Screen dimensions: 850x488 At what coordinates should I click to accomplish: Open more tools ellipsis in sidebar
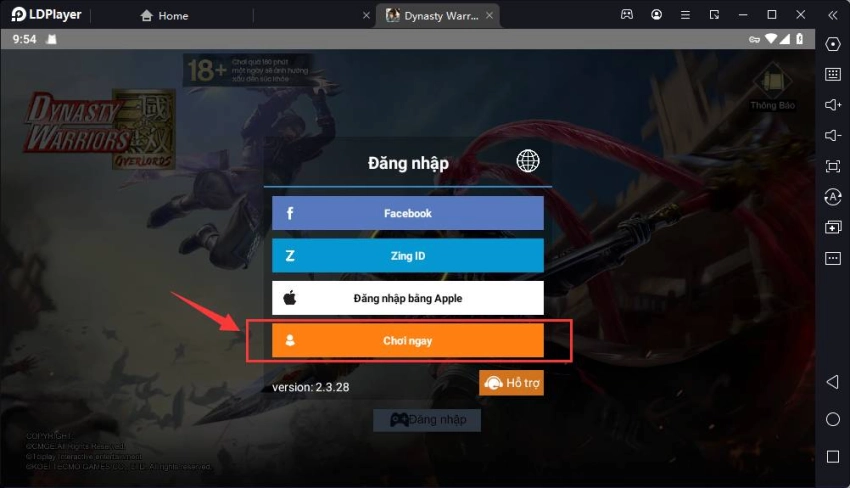833,258
